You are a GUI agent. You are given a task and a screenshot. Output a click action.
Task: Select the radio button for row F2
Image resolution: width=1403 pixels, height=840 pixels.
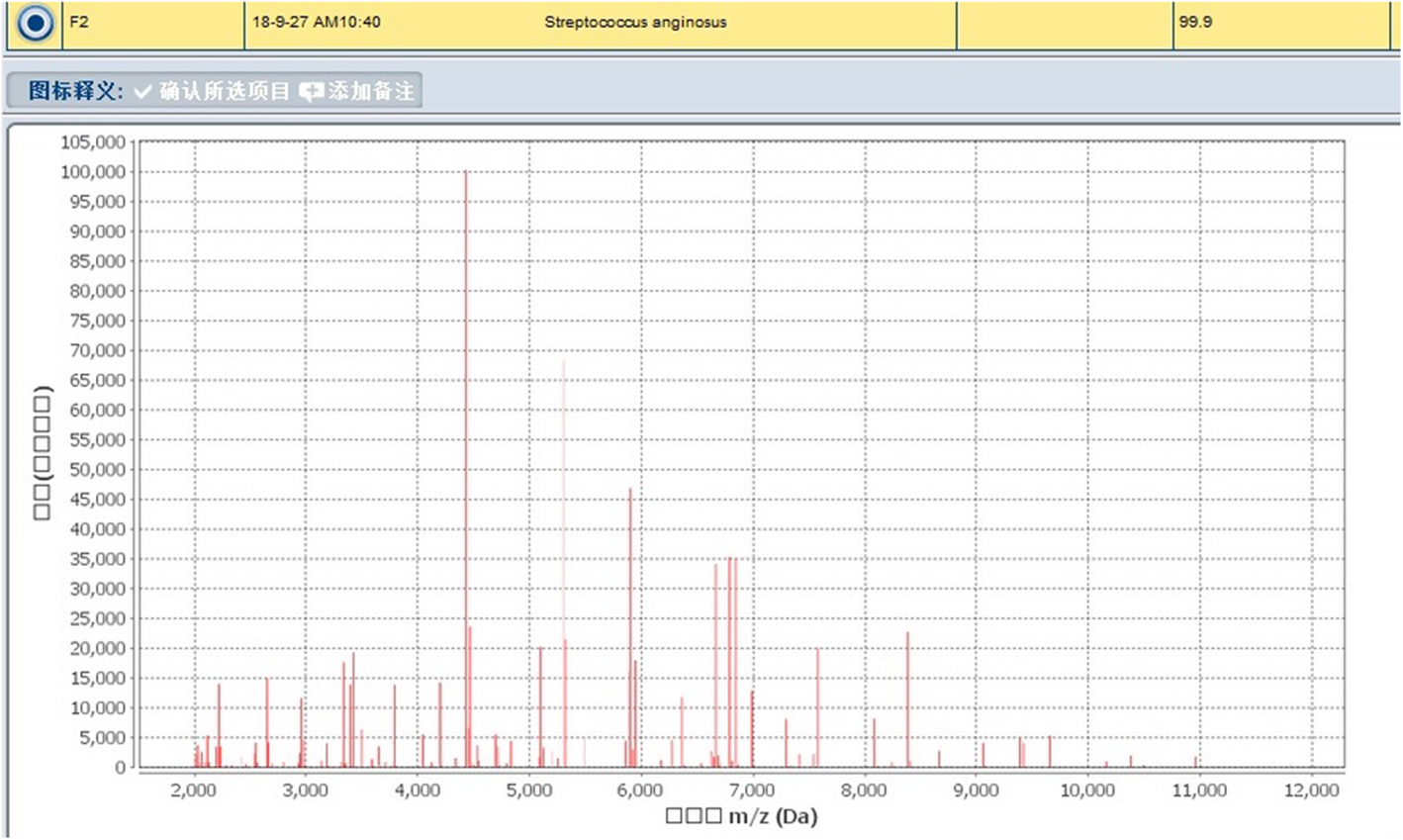(x=36, y=23)
